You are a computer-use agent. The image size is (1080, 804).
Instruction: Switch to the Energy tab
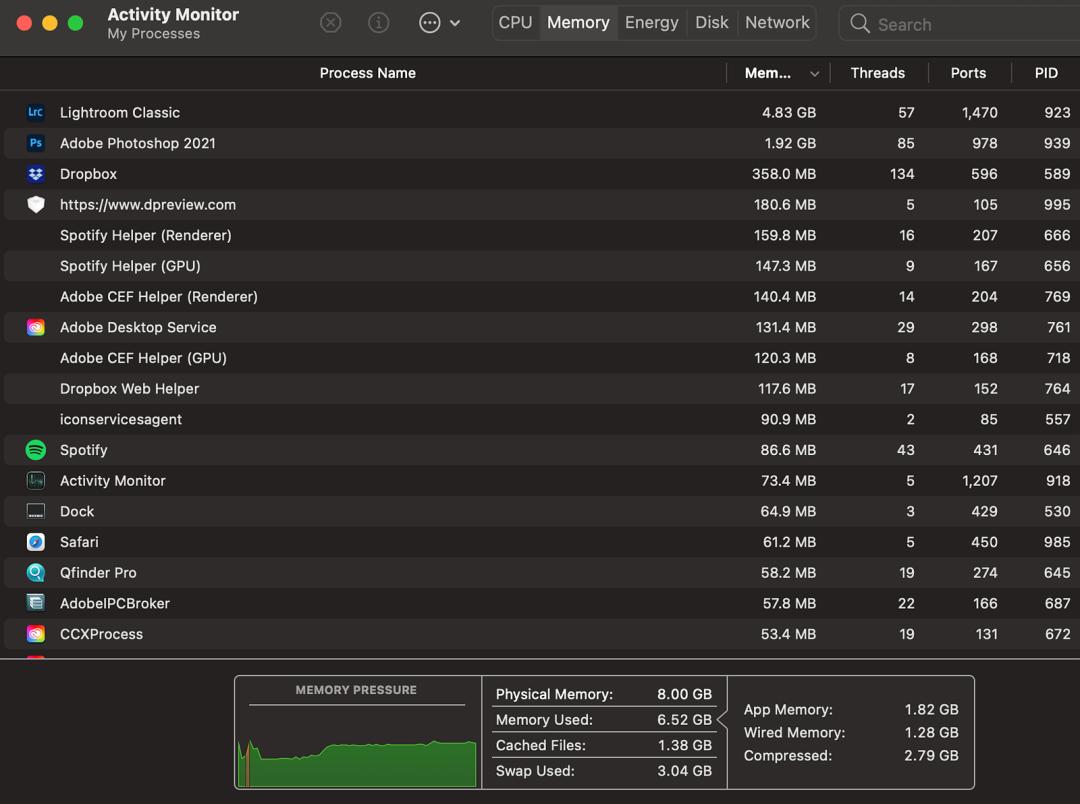point(651,23)
